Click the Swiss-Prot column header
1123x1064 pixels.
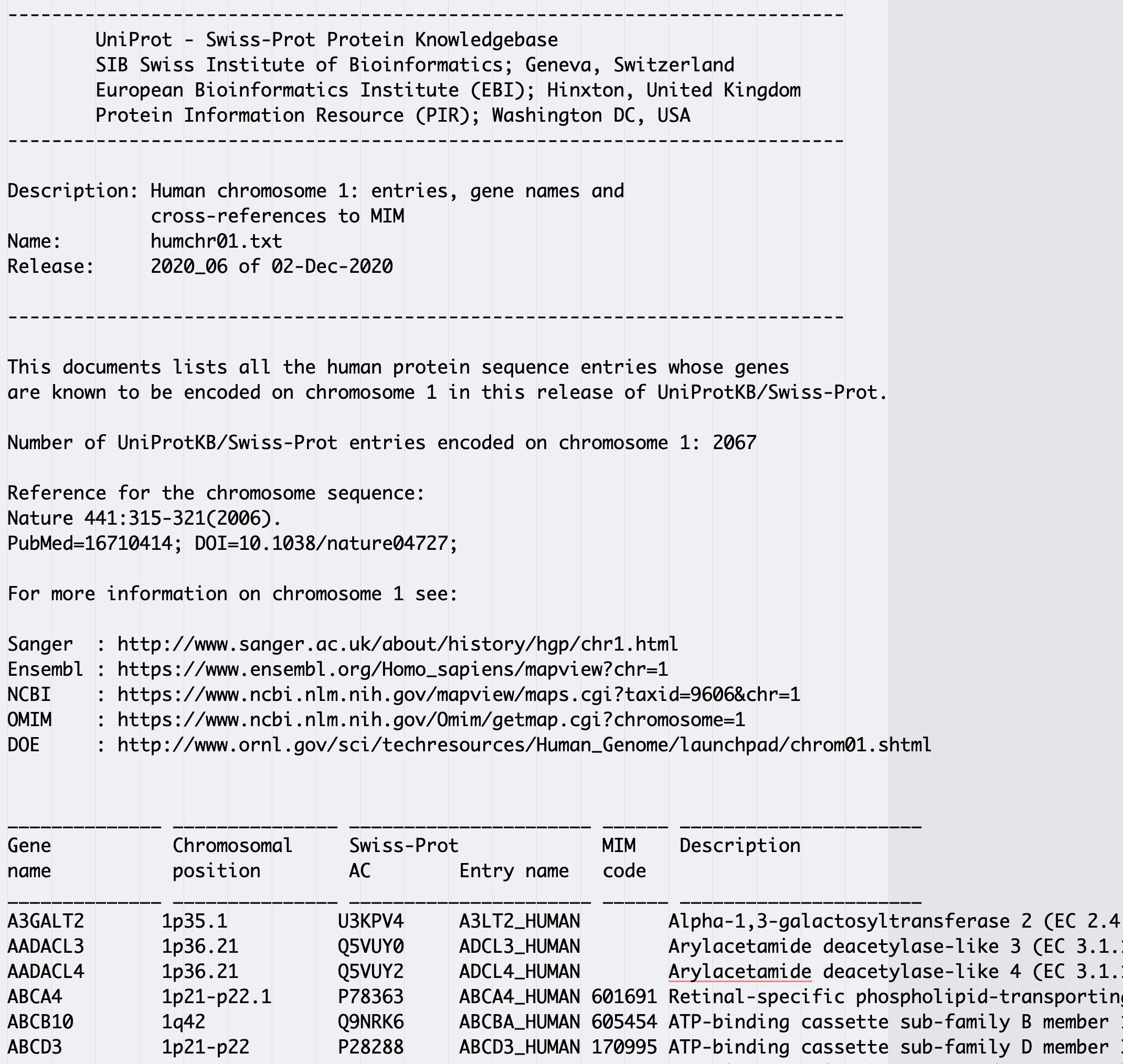tap(403, 846)
